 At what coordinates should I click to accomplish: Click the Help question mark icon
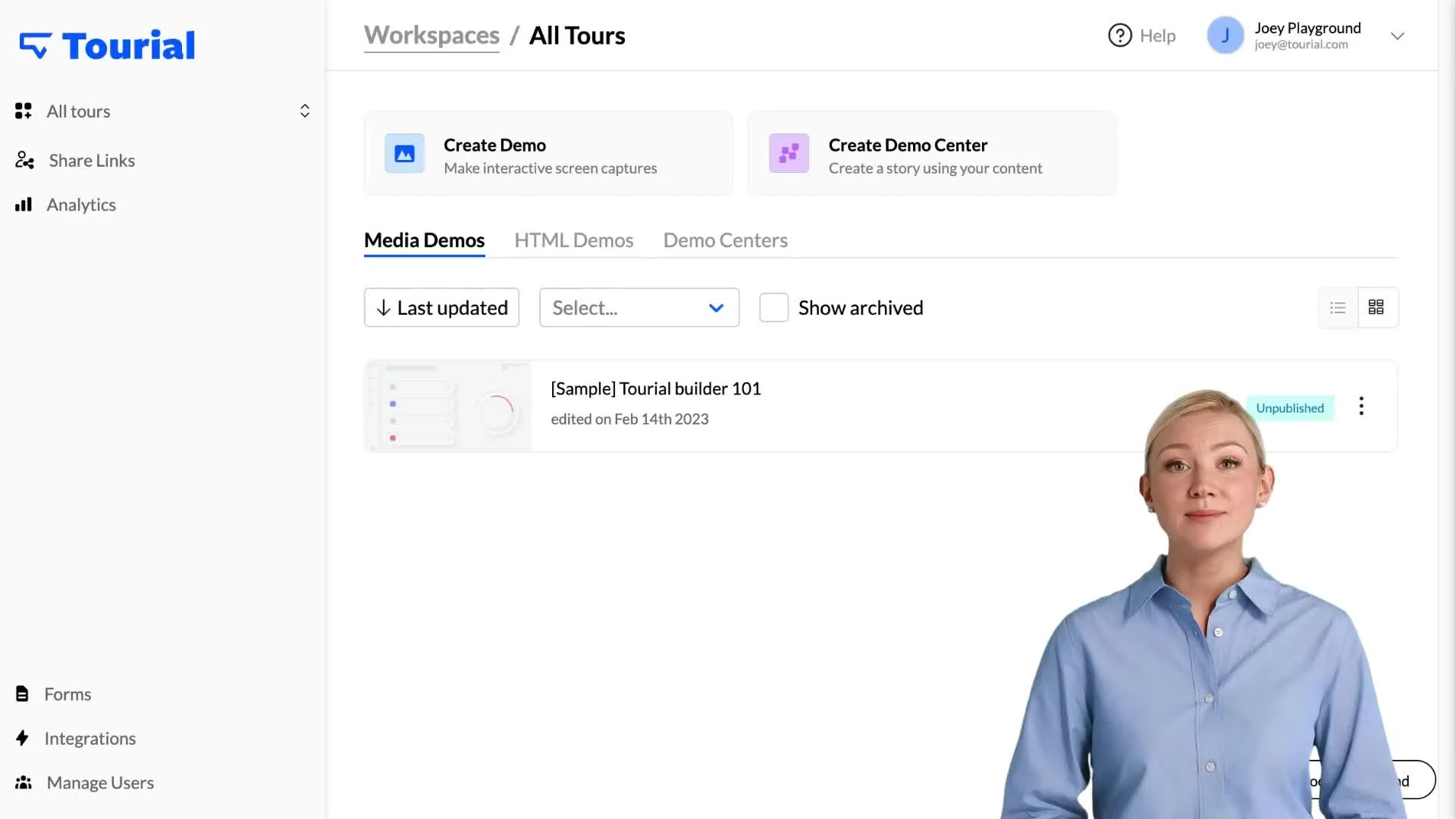click(x=1119, y=36)
